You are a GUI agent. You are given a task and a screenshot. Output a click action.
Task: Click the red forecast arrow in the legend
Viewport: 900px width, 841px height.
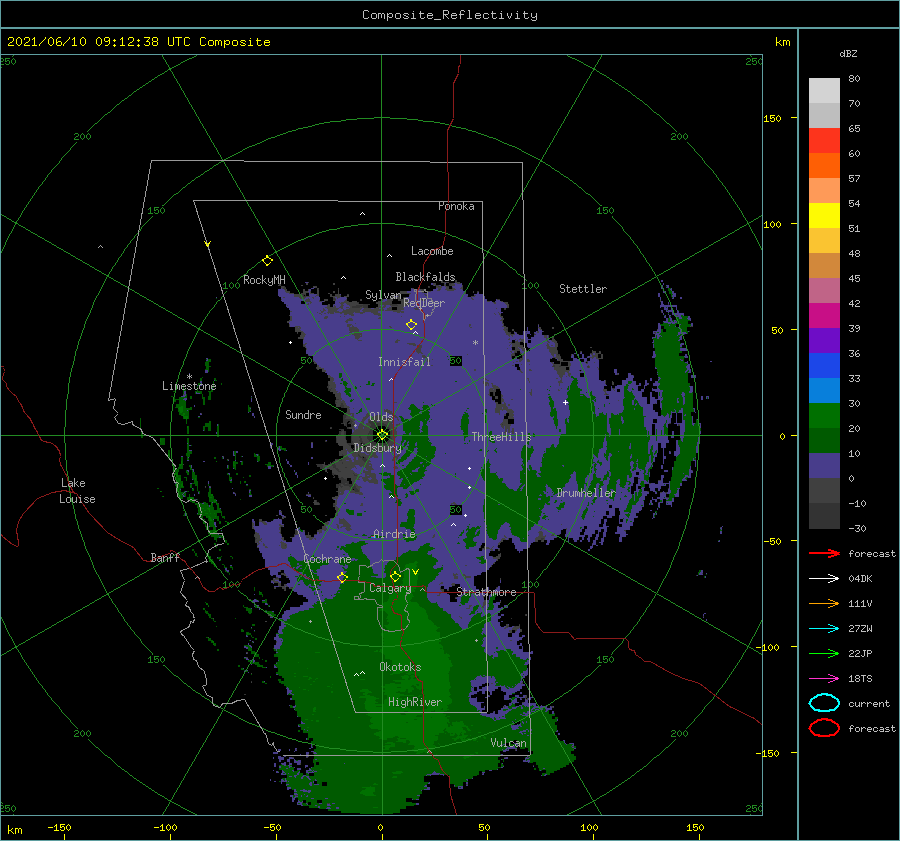point(824,553)
